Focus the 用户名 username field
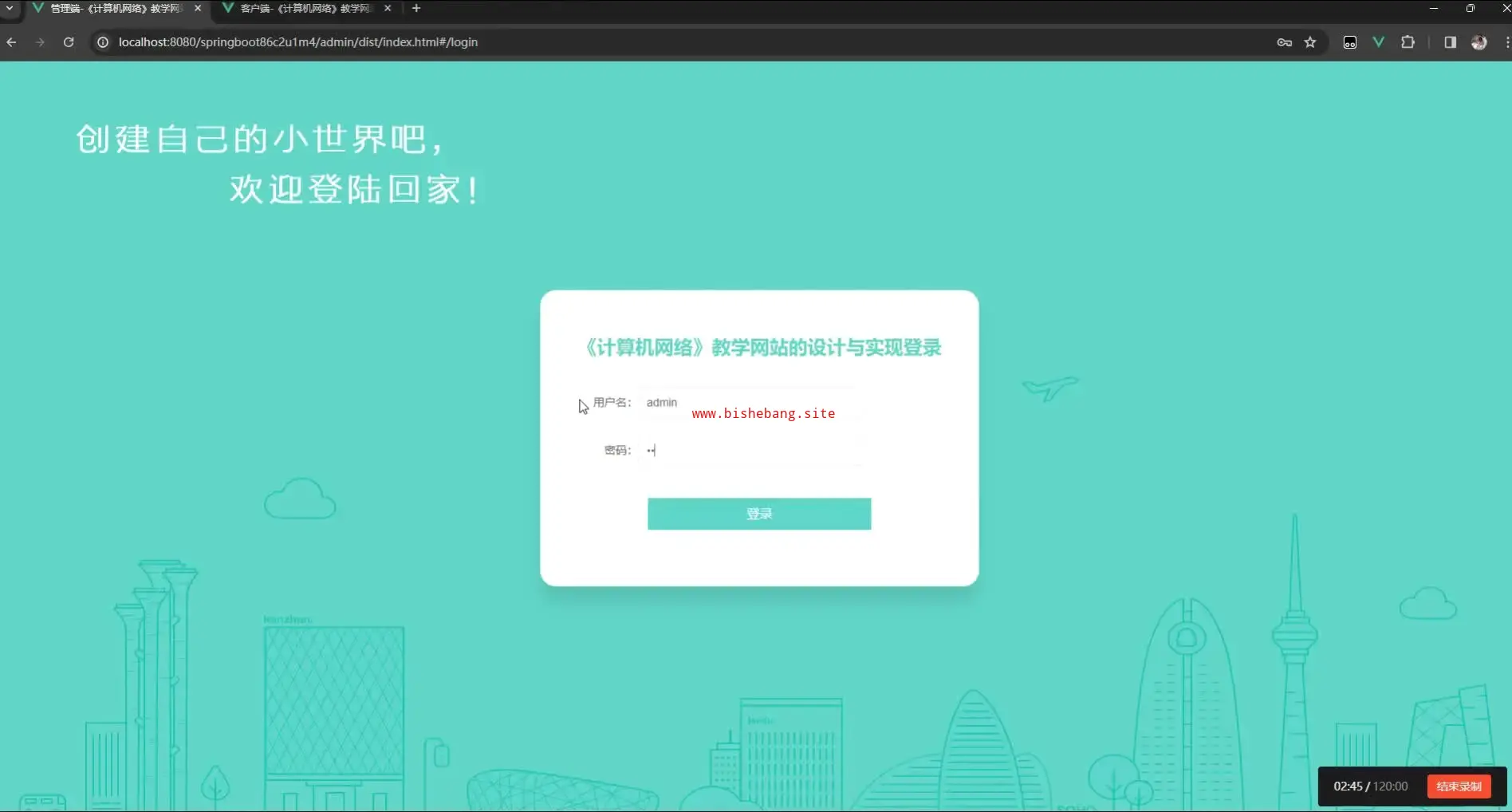The width and height of the screenshot is (1512, 812). (x=748, y=403)
